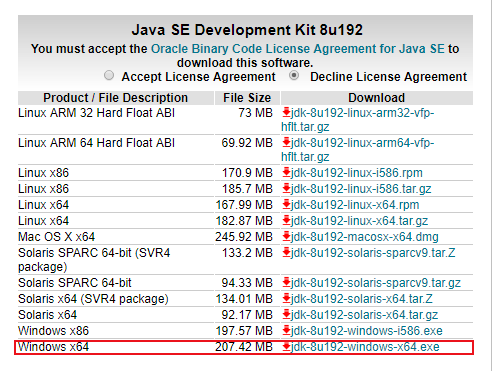Click download icon beside windows-x64.exe
The width and height of the screenshot is (494, 371).
tap(286, 347)
